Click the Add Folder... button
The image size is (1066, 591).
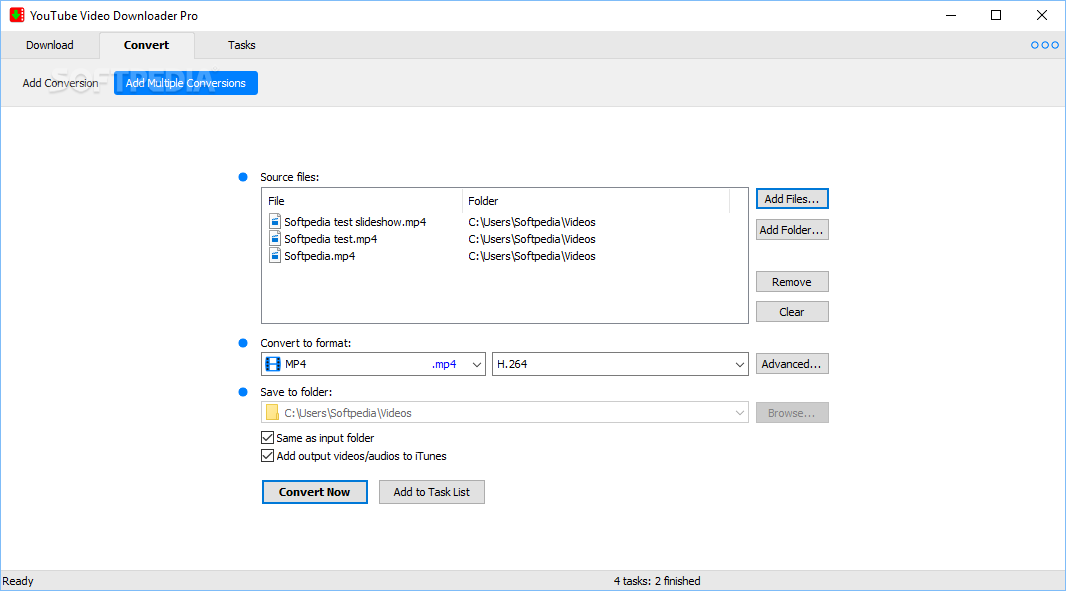[x=792, y=230]
